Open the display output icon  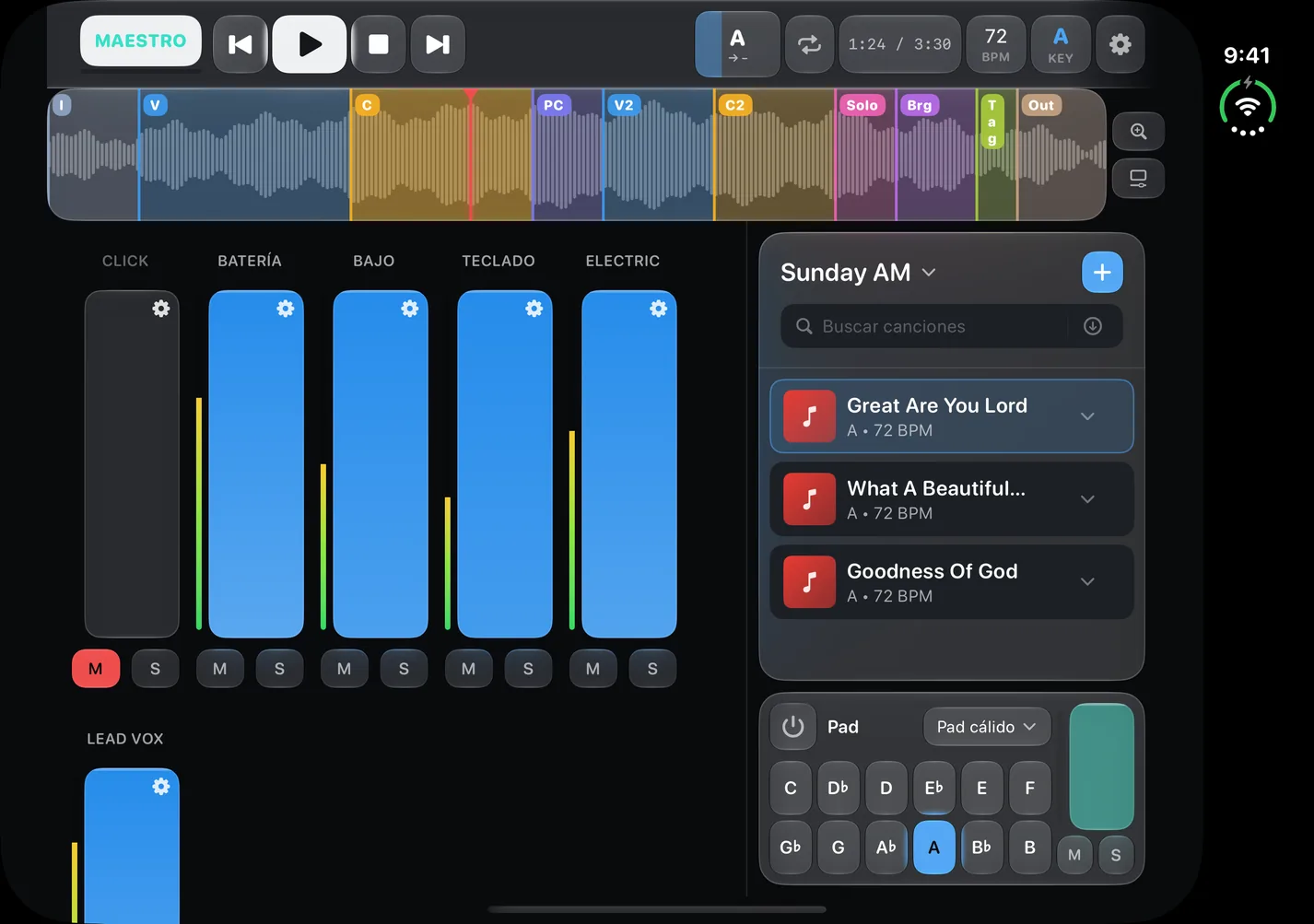point(1139,178)
